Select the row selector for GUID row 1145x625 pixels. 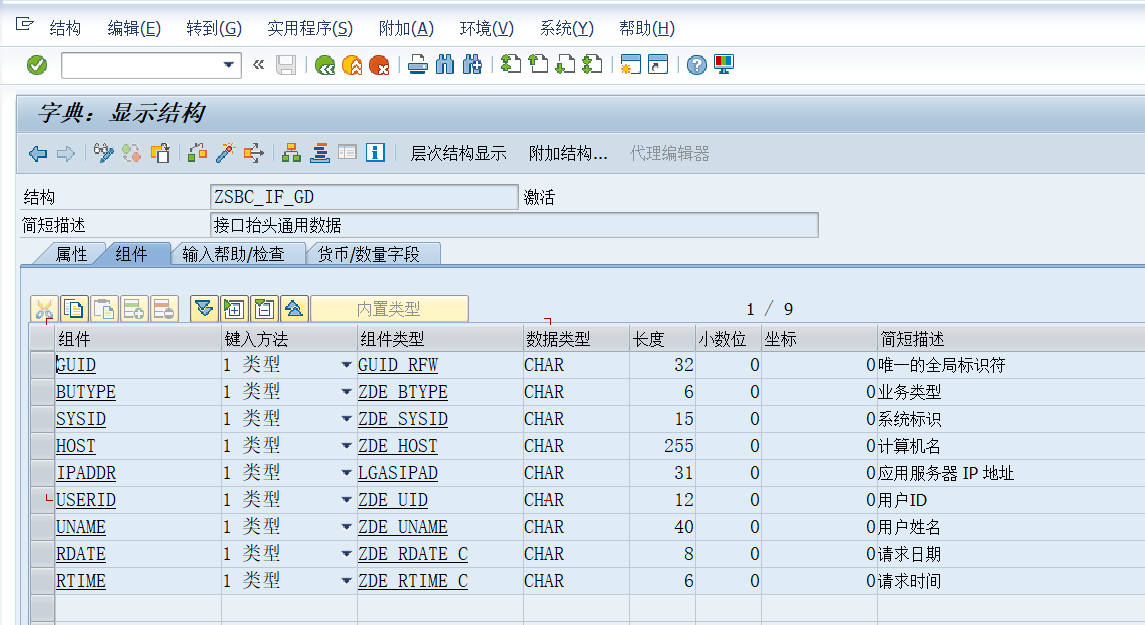point(42,364)
